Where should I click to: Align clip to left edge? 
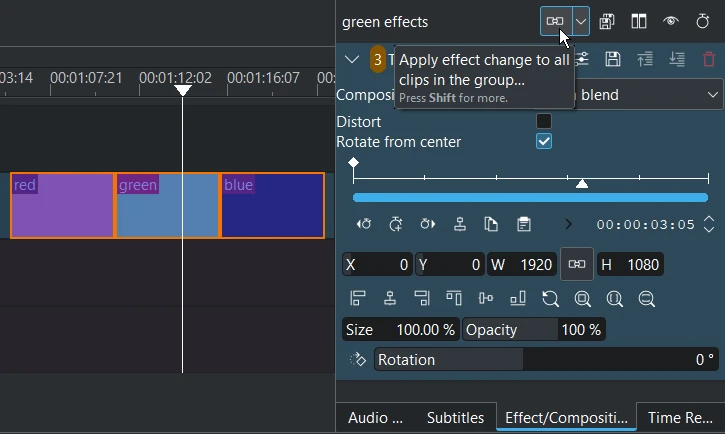(x=358, y=299)
